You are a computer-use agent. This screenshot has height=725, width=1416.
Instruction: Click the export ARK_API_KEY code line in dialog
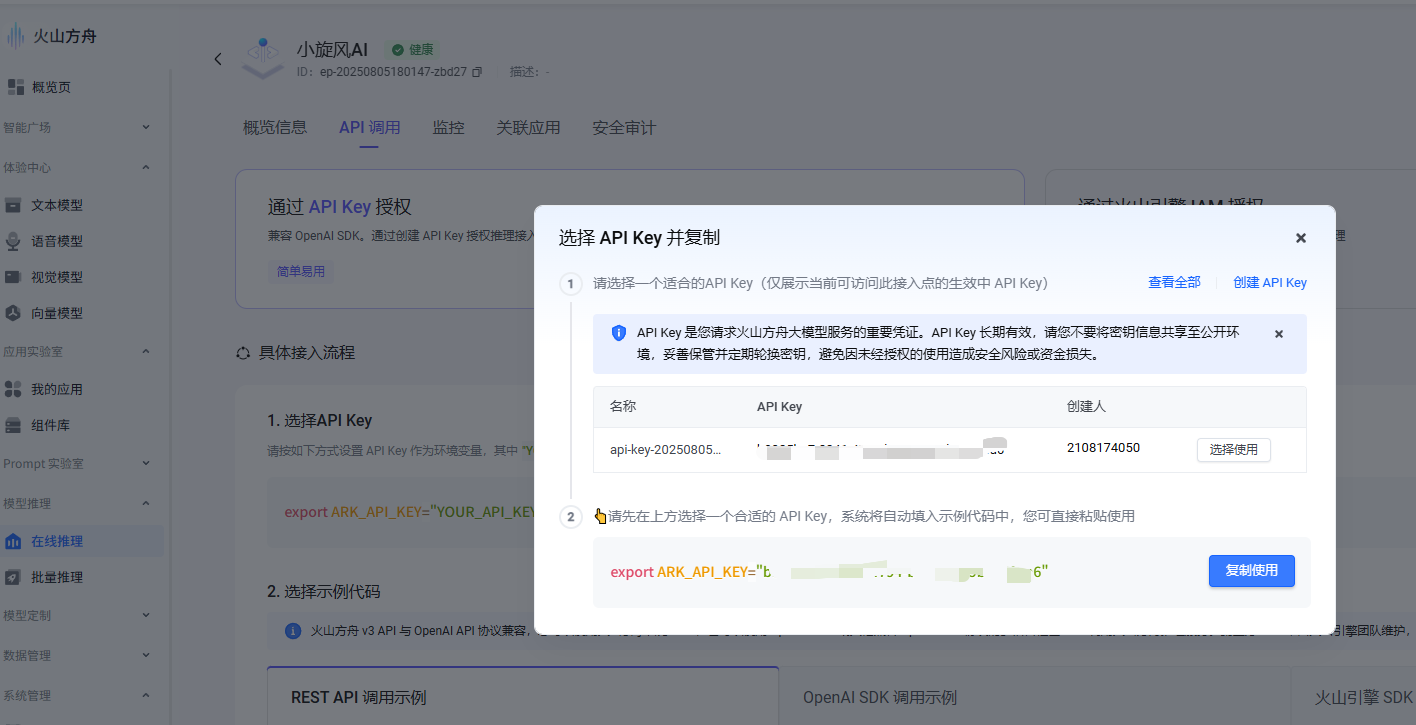tap(830, 572)
